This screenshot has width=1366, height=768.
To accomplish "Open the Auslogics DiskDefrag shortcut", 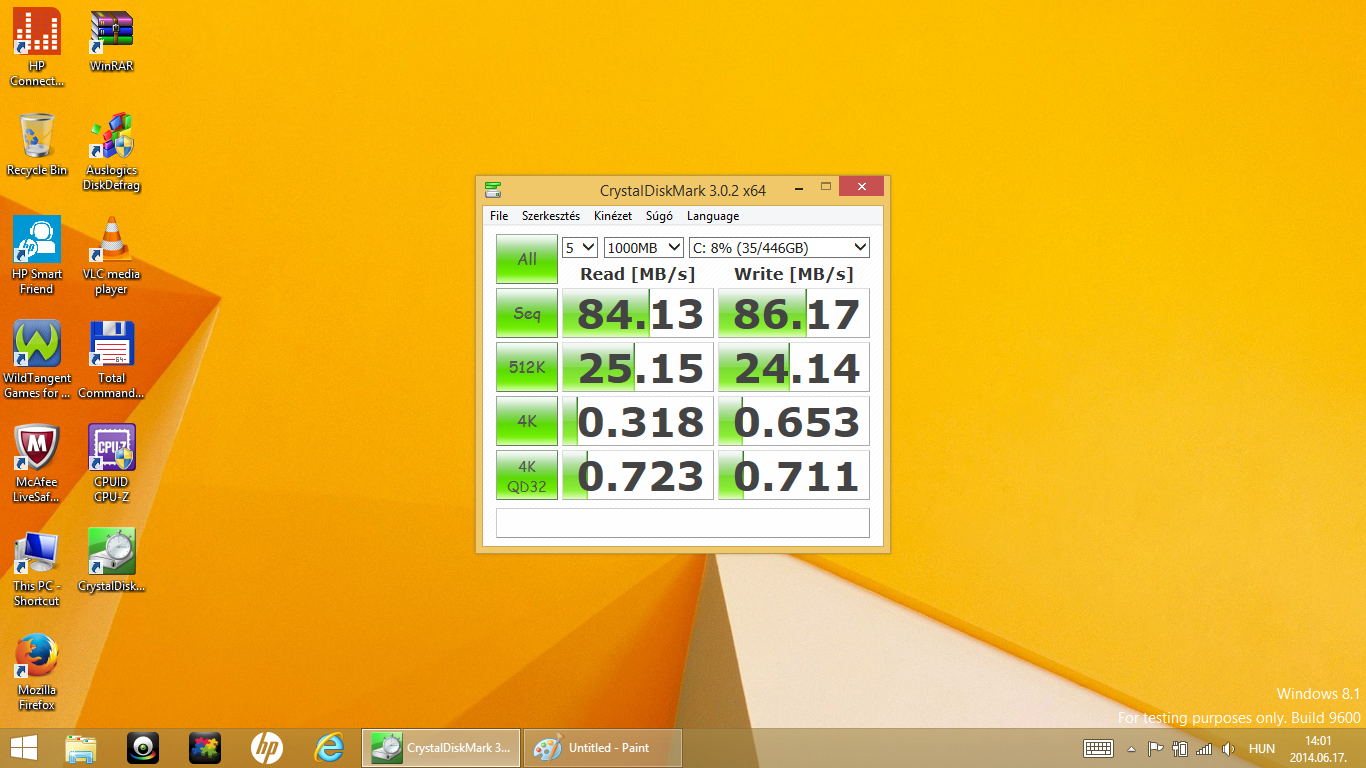I will point(111,137).
